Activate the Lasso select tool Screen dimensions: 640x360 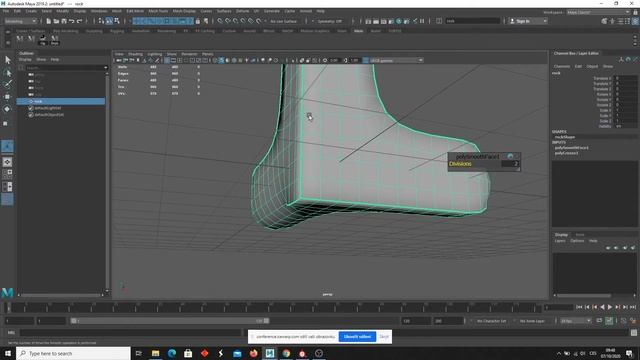click(7, 73)
